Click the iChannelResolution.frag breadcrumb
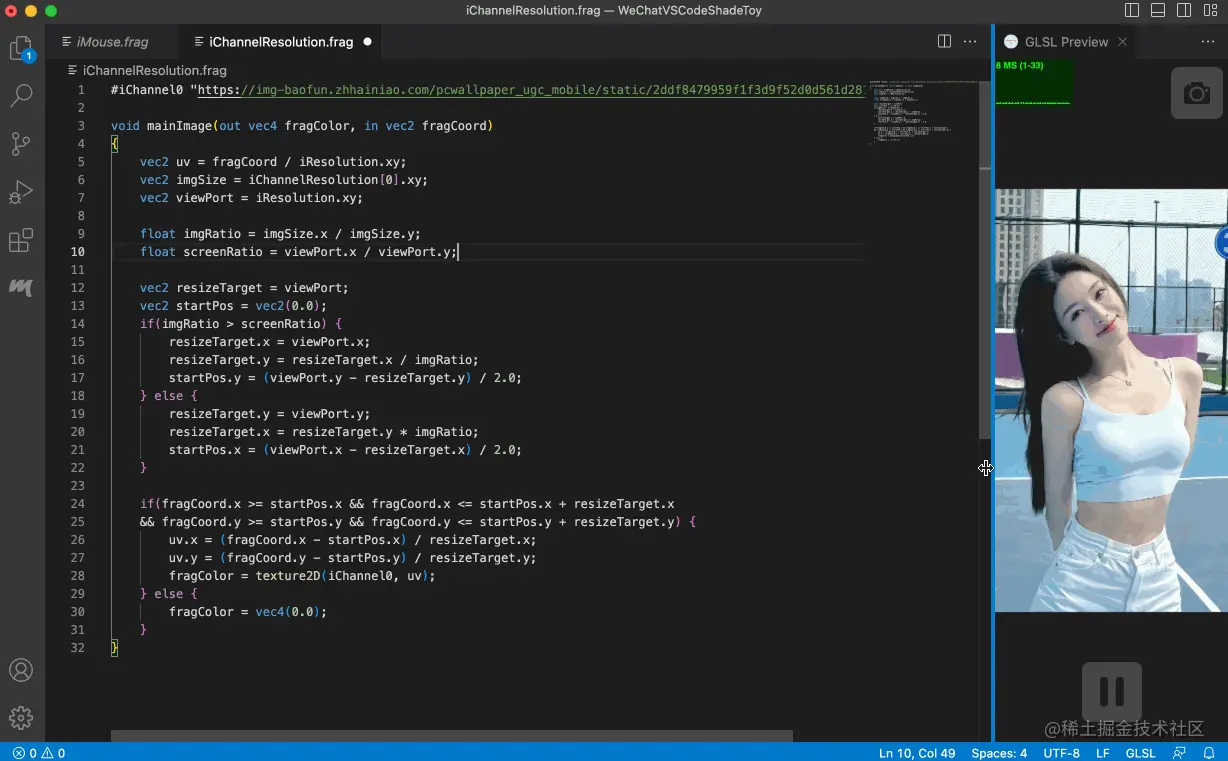 click(x=154, y=71)
